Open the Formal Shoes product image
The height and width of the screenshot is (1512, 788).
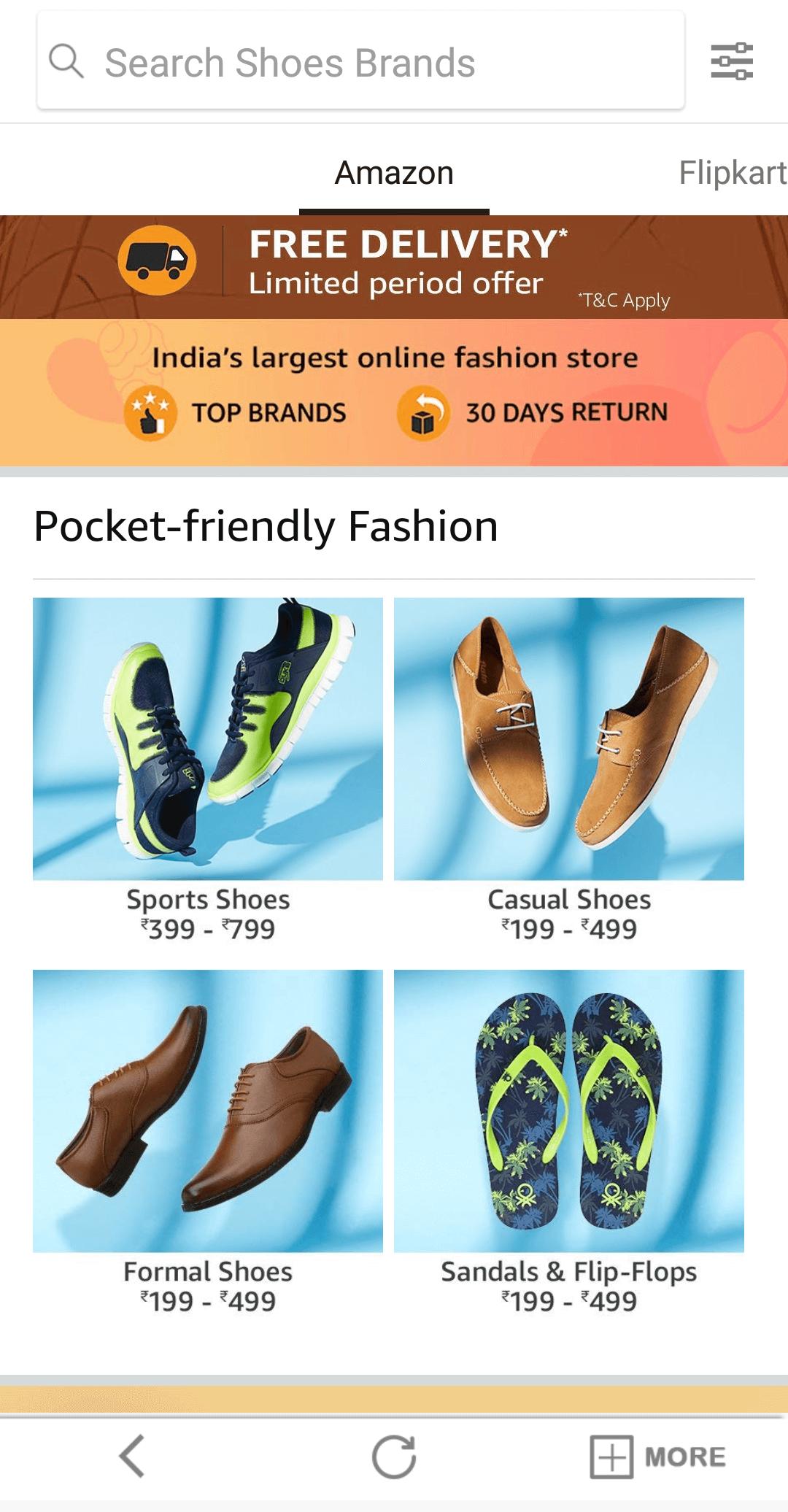click(x=208, y=1111)
